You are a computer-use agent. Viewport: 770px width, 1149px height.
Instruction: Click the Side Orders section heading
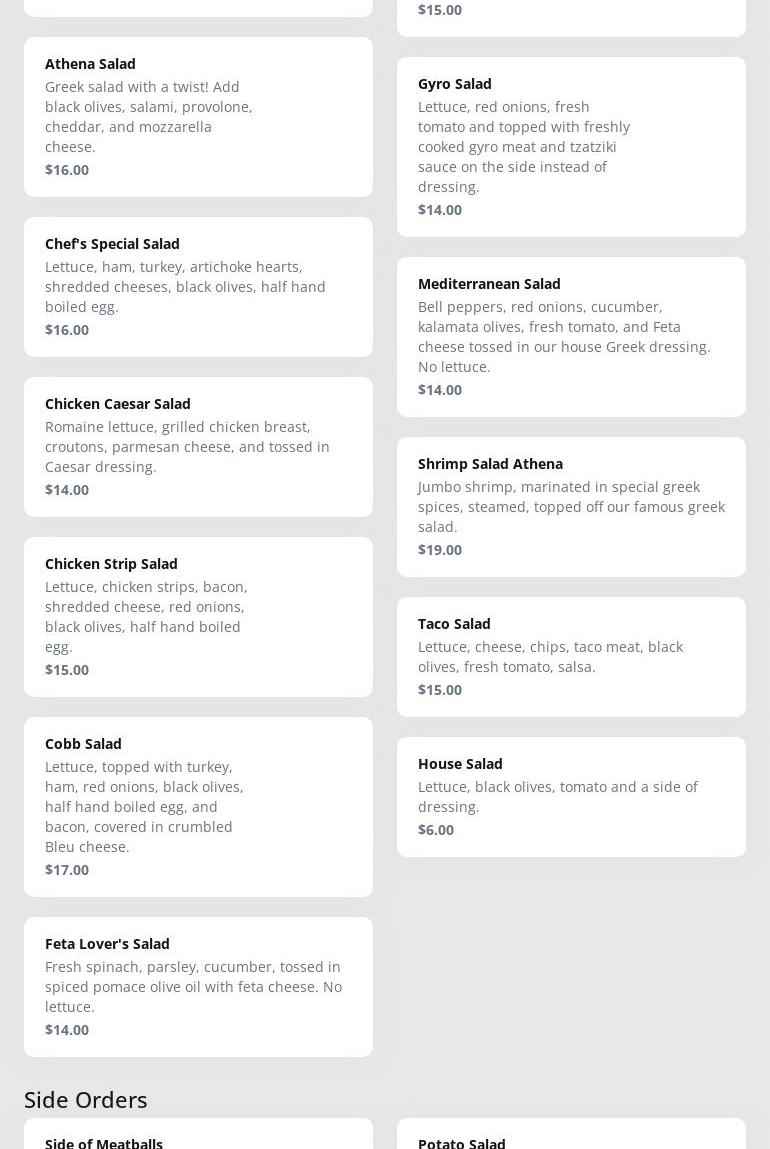86,1099
